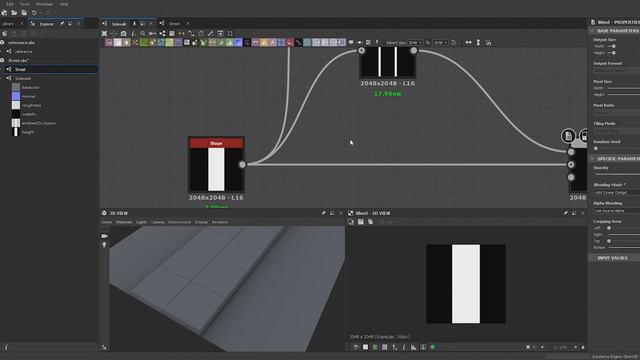Adjust the Opacity slider

click(618, 174)
